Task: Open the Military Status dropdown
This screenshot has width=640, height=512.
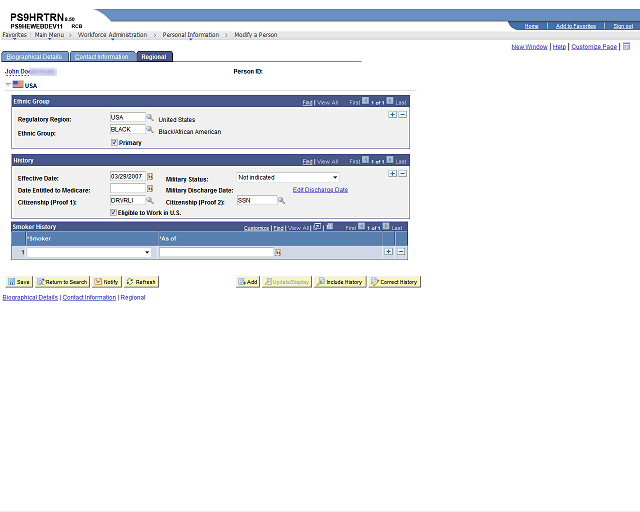Action: point(288,178)
